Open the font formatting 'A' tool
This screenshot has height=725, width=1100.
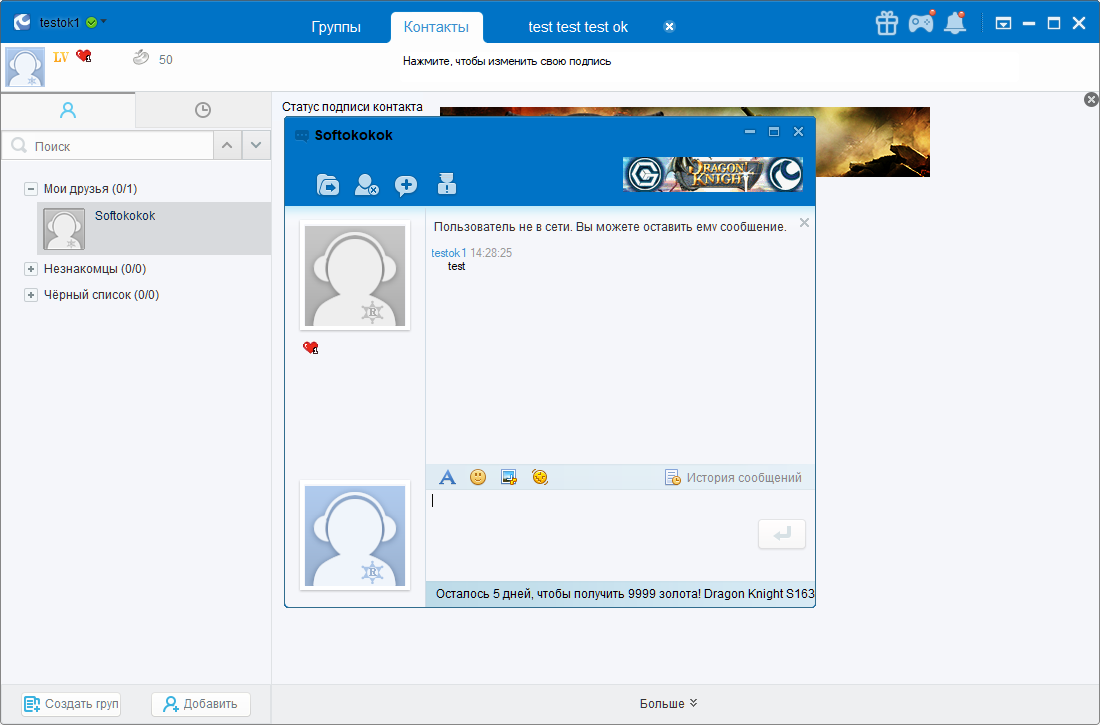tap(447, 478)
